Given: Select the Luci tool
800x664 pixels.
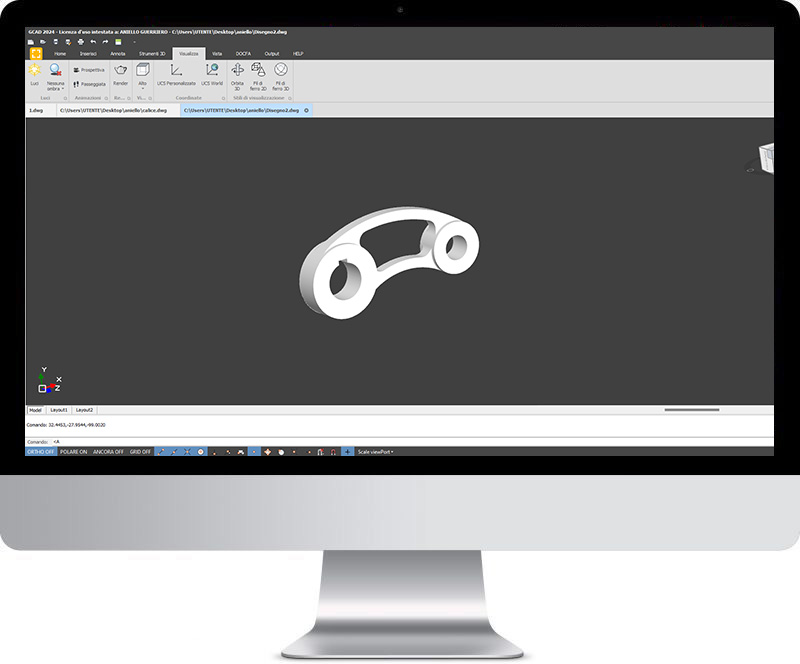Looking at the screenshot, I should 34,73.
